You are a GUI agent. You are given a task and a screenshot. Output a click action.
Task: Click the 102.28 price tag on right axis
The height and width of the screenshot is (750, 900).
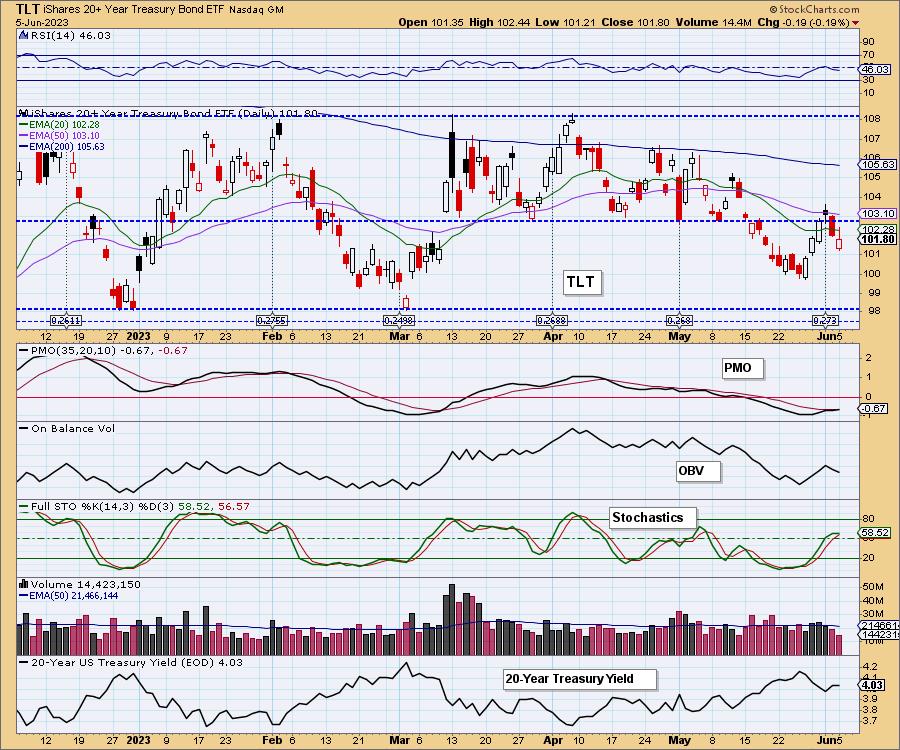878,229
